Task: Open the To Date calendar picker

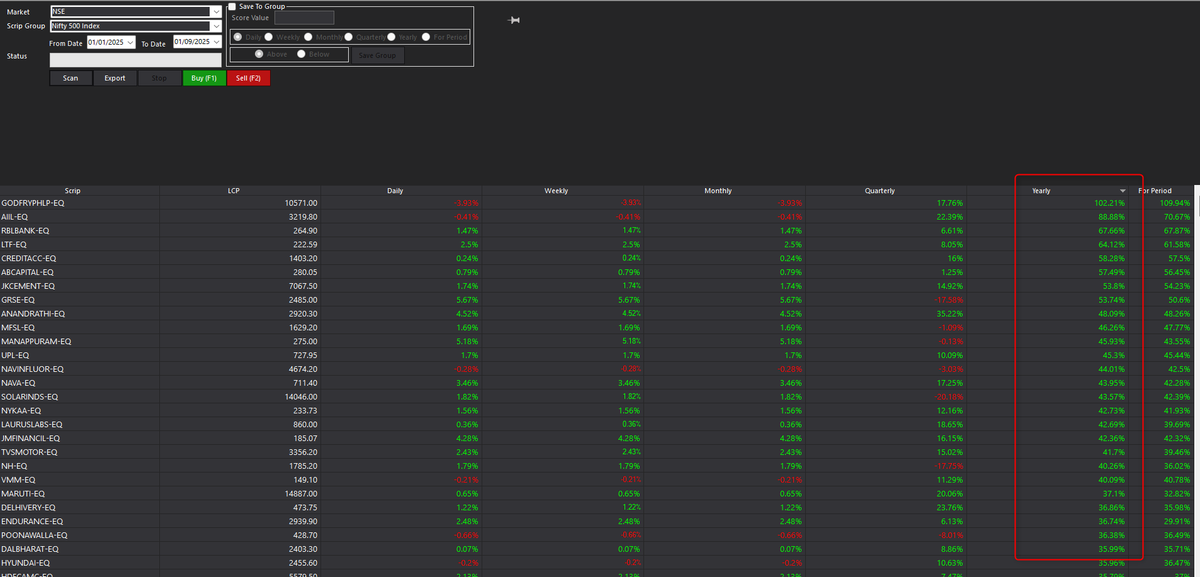Action: [215, 43]
